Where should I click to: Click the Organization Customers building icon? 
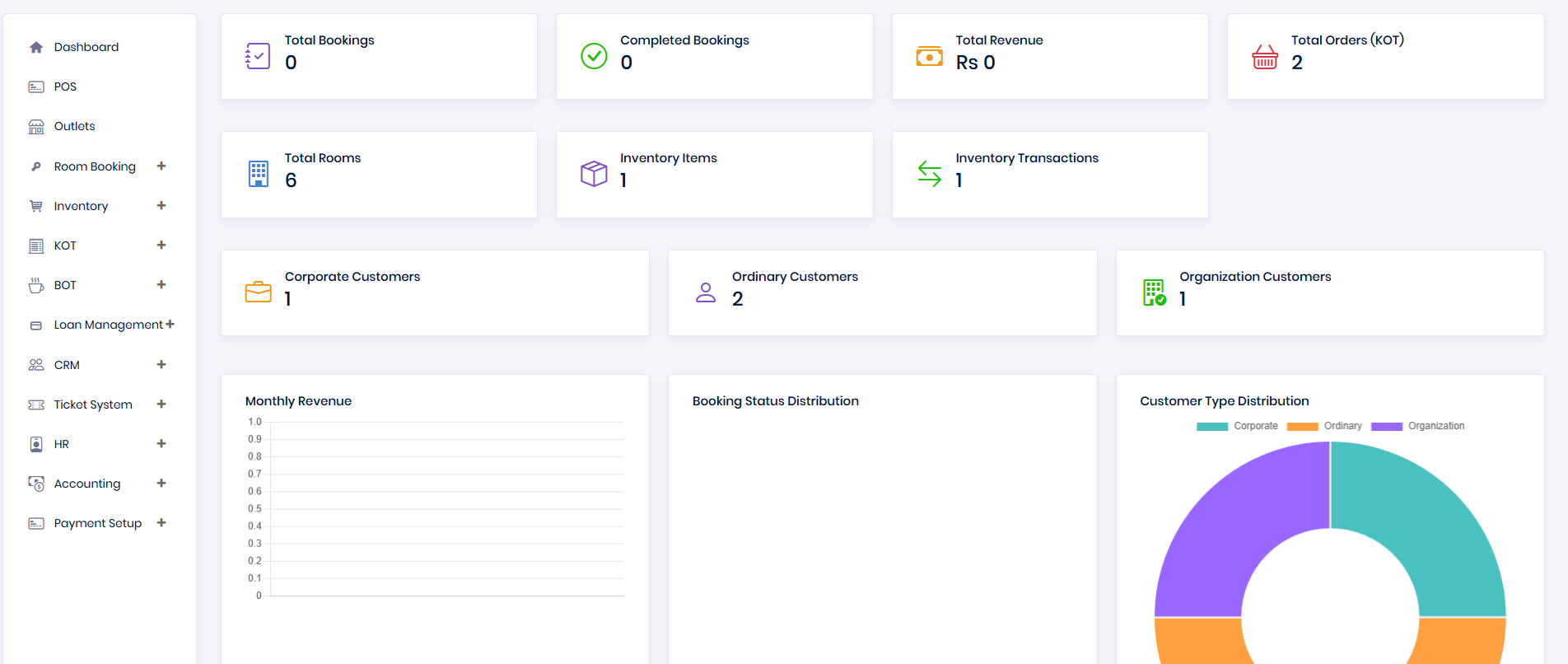[x=1154, y=292]
